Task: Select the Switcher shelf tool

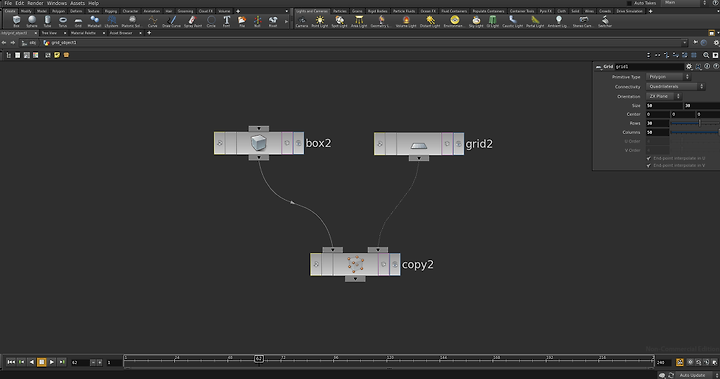Action: (x=605, y=21)
